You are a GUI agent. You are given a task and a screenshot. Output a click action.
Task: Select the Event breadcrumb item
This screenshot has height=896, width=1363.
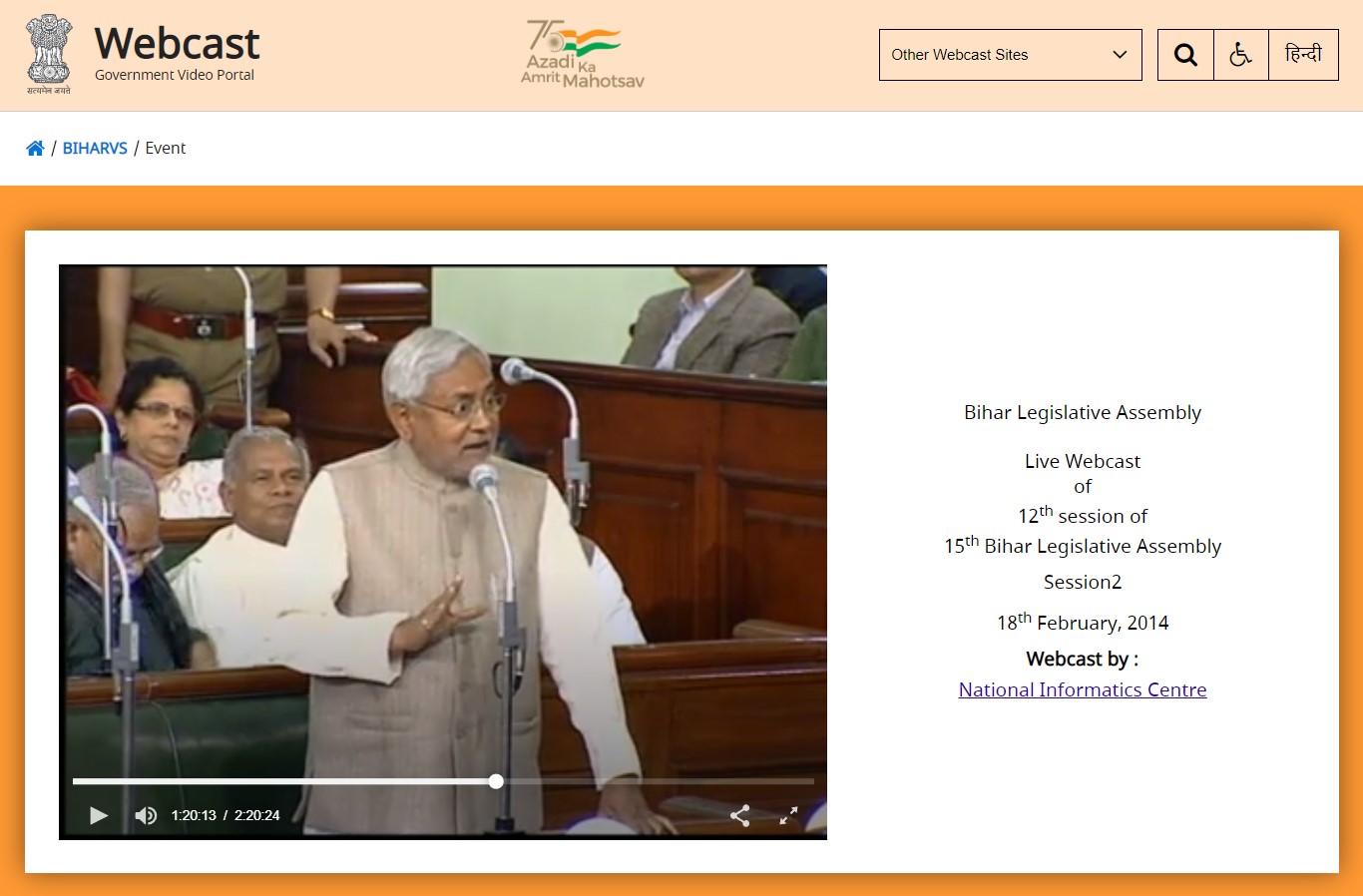click(166, 149)
